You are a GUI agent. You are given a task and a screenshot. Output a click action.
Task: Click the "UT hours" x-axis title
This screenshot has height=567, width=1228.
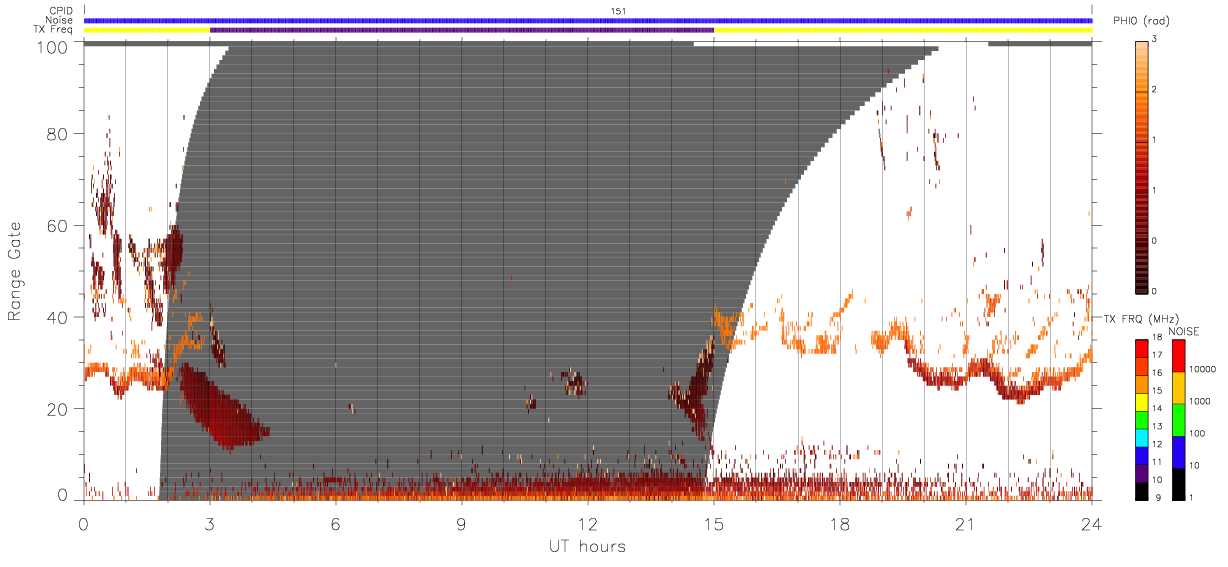click(x=586, y=547)
